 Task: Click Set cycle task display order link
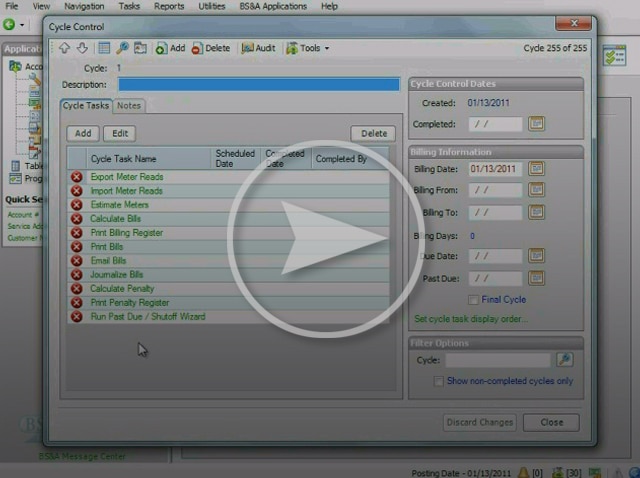(x=471, y=319)
